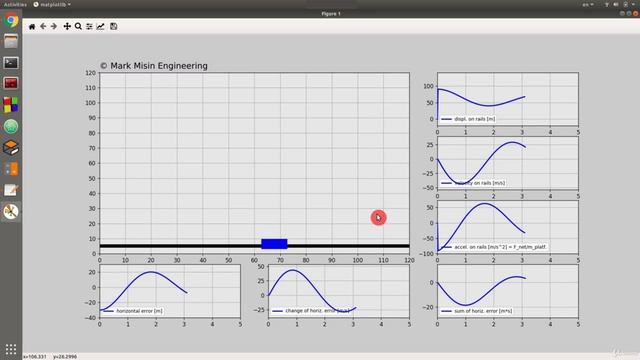
Task: Open the configure subplots sliders tool
Action: click(x=89, y=27)
